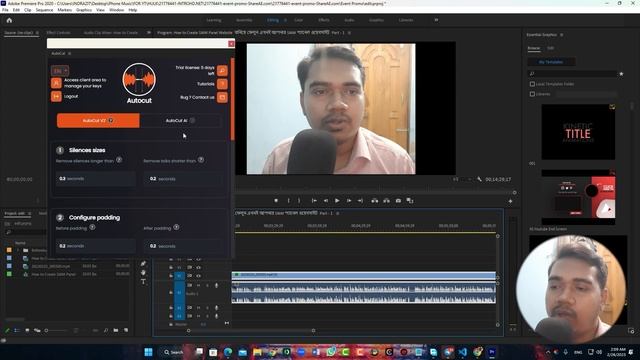Open Windows Start menu
640x360 pixels.
pyautogui.click(x=148, y=352)
